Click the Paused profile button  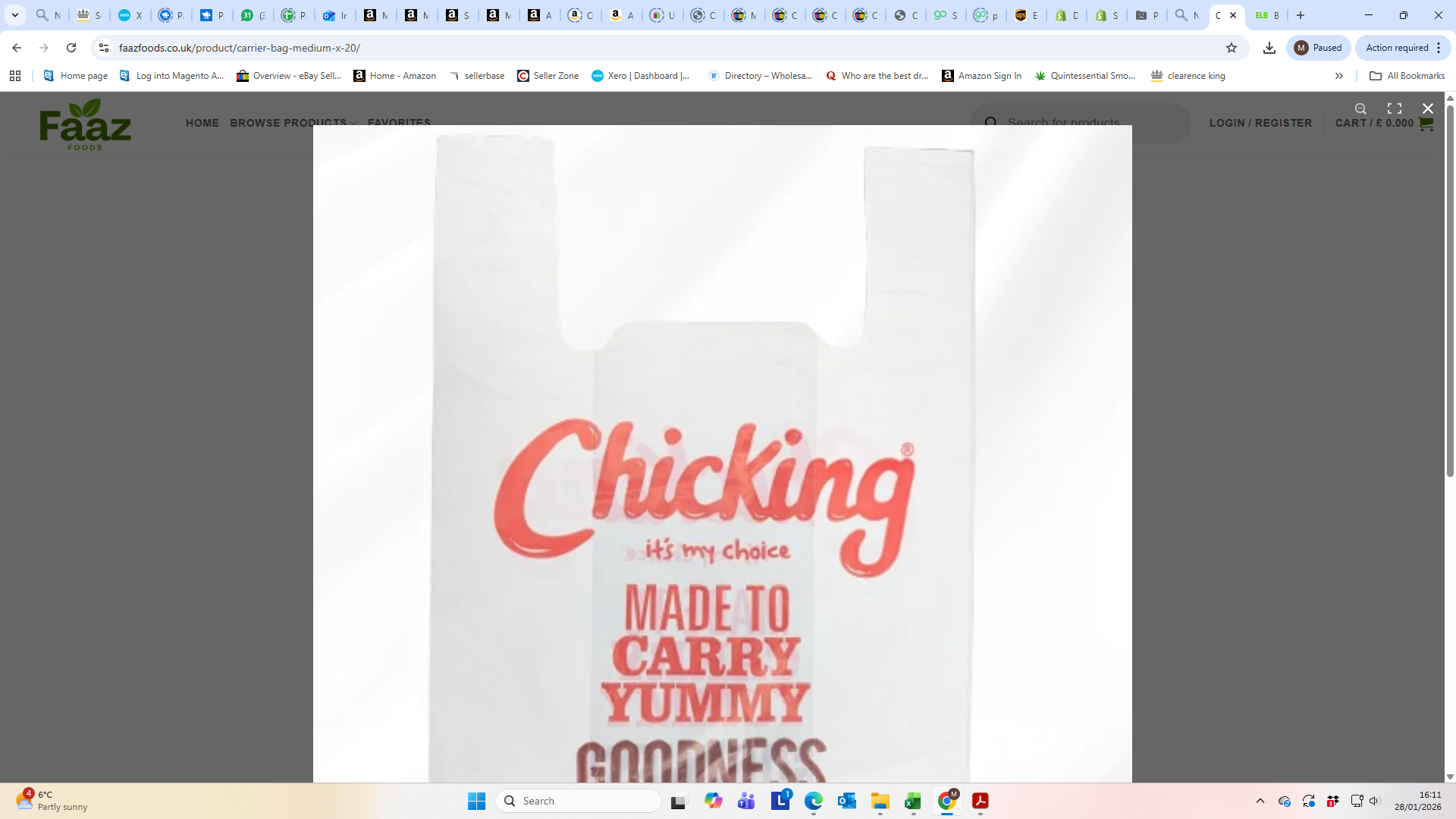pyautogui.click(x=1318, y=48)
